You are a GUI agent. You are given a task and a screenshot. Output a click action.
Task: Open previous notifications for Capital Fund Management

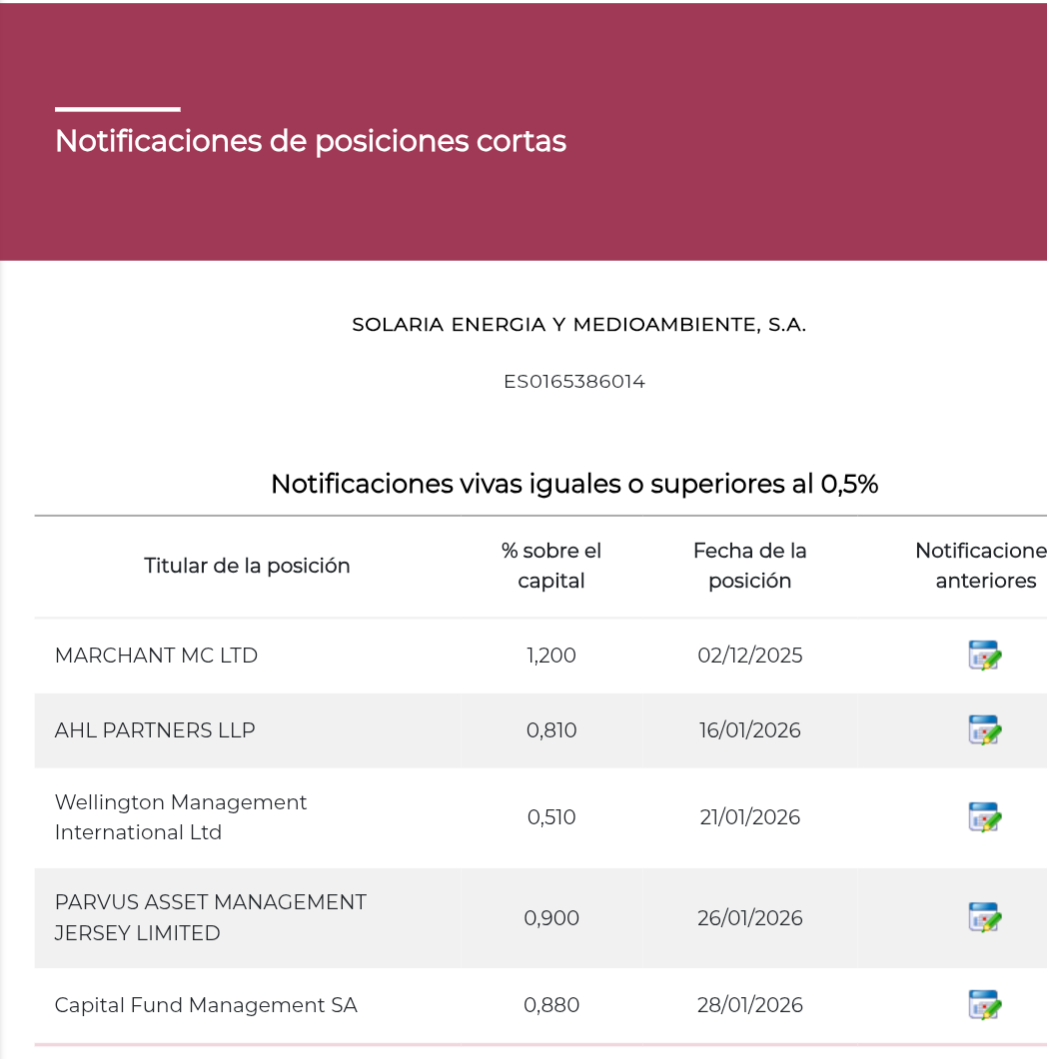tap(985, 1004)
